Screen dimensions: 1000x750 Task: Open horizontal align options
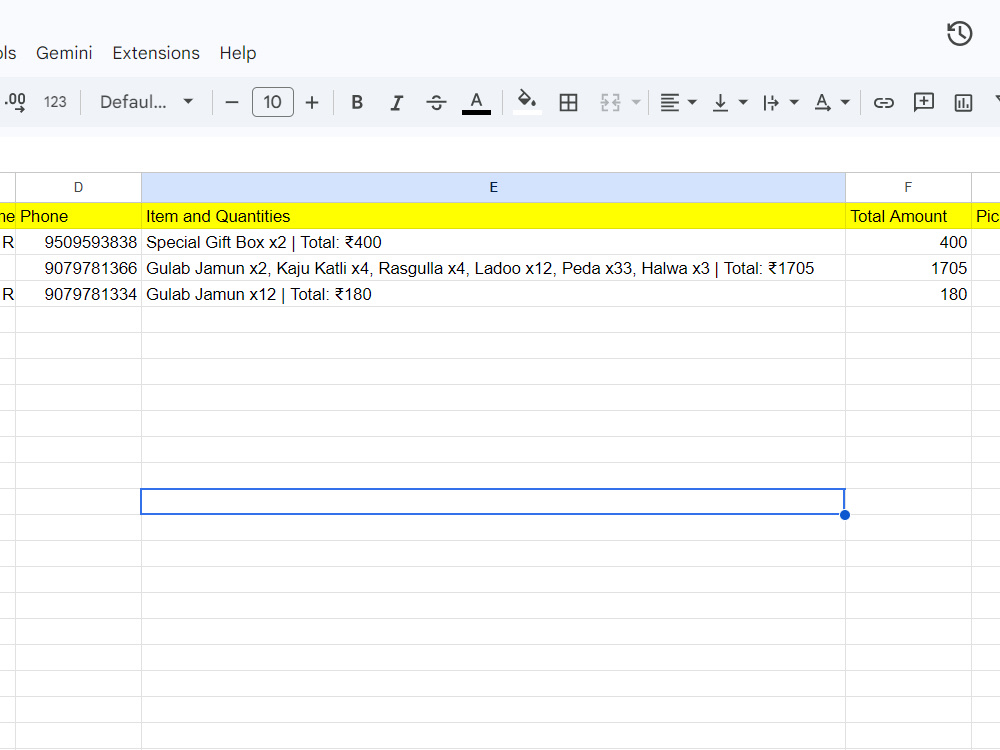[678, 102]
